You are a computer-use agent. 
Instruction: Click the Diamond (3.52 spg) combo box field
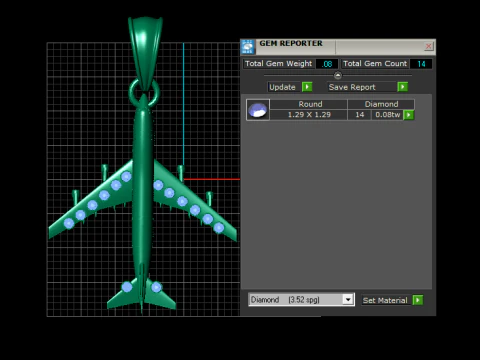tap(301, 300)
